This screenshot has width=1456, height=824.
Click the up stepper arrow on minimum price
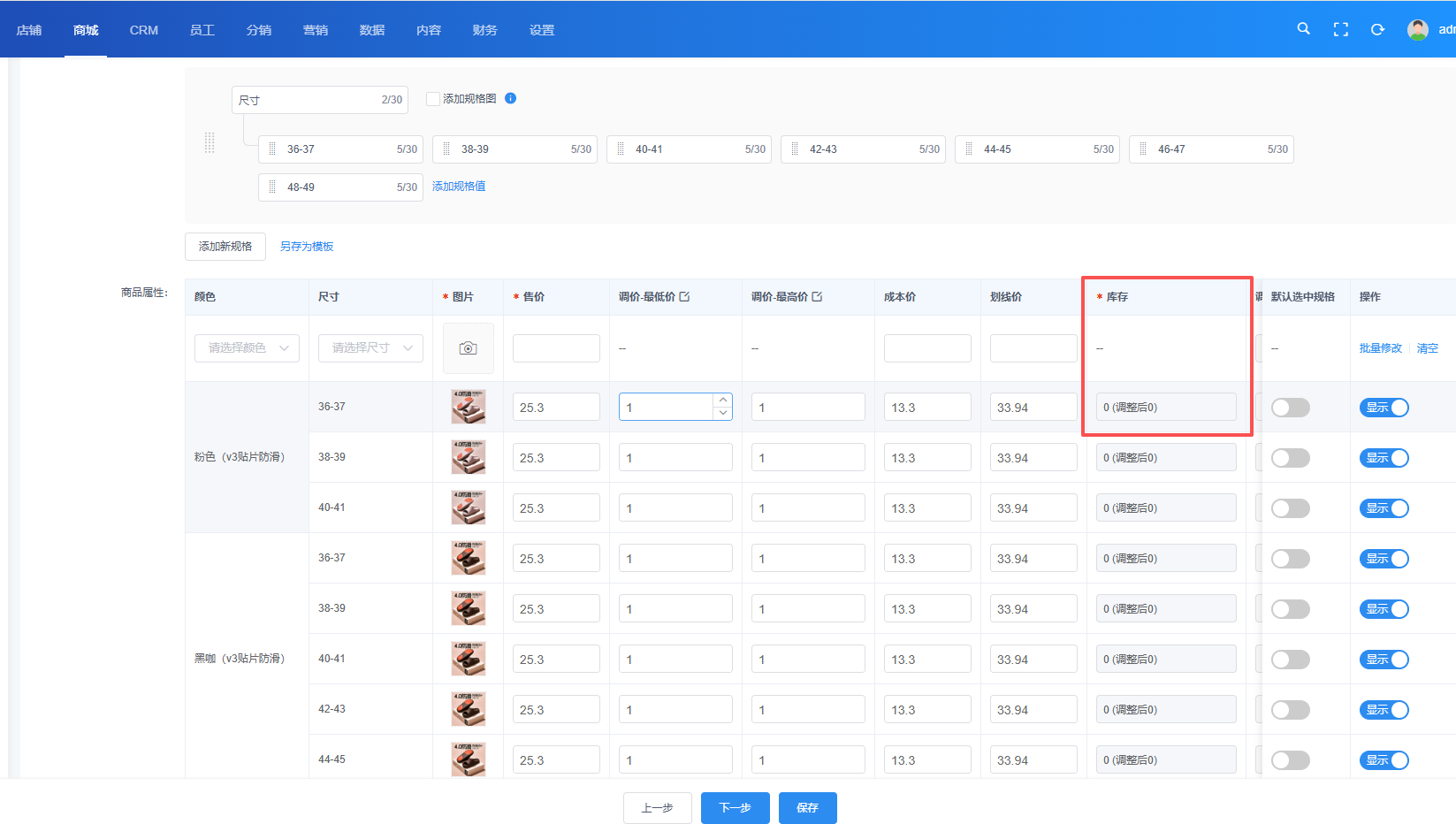[x=723, y=401]
